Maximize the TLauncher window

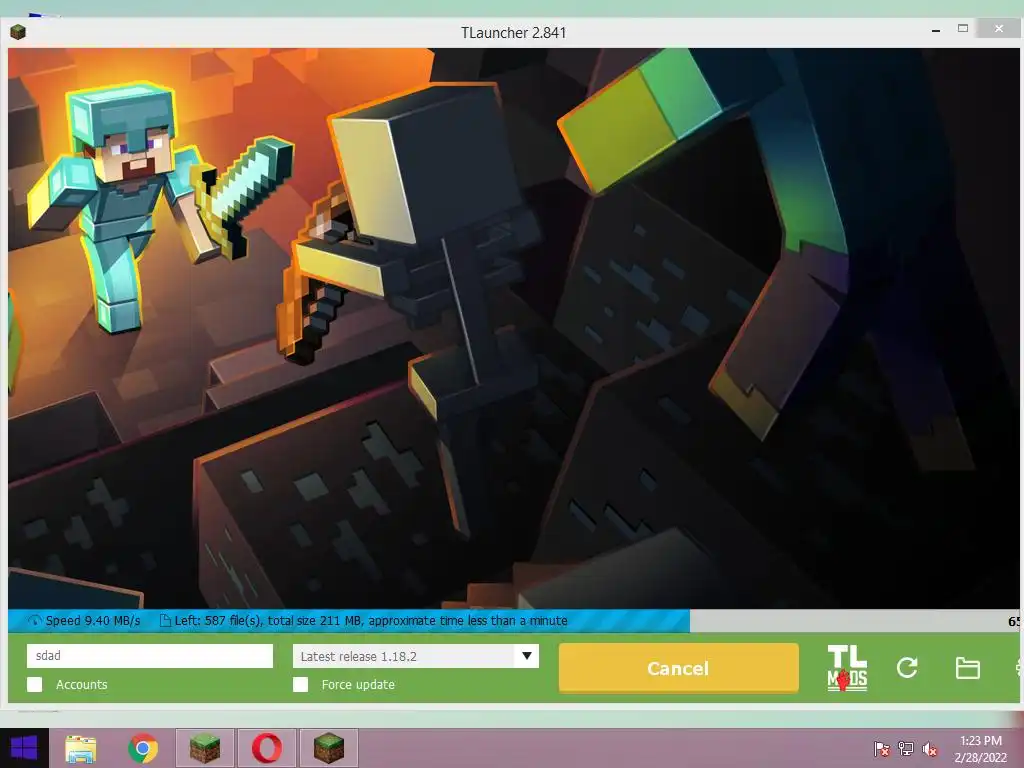963,28
